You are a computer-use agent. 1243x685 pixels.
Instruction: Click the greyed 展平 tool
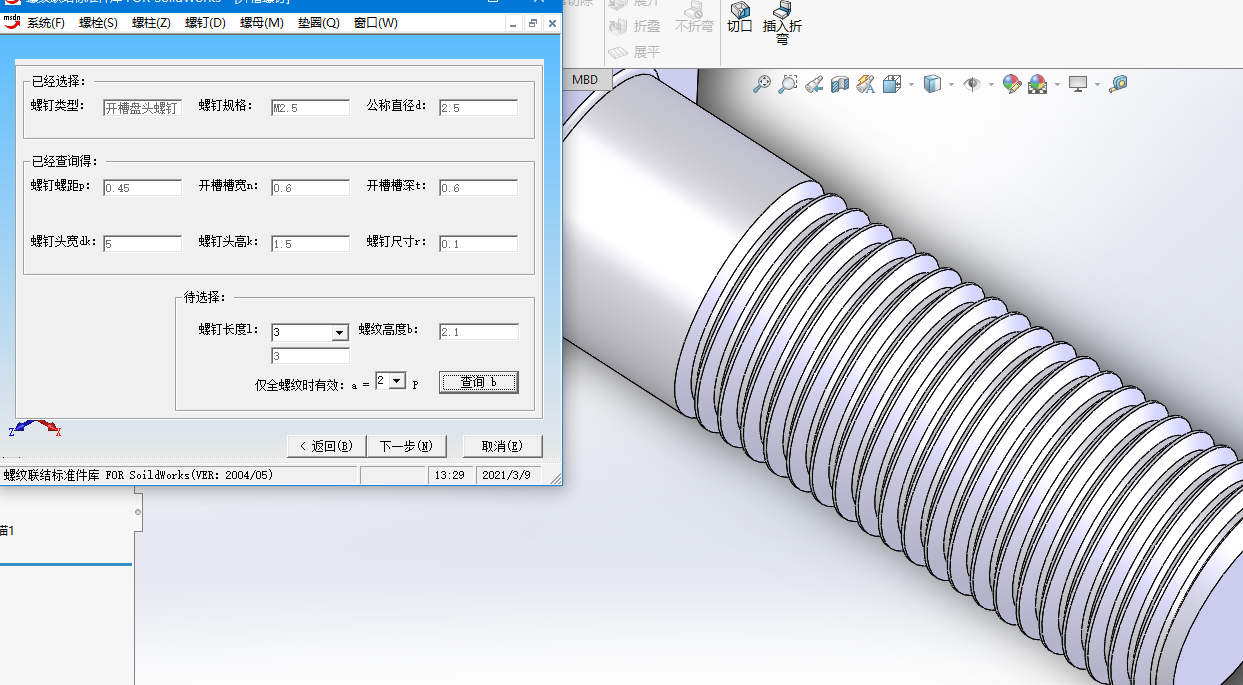coord(634,51)
